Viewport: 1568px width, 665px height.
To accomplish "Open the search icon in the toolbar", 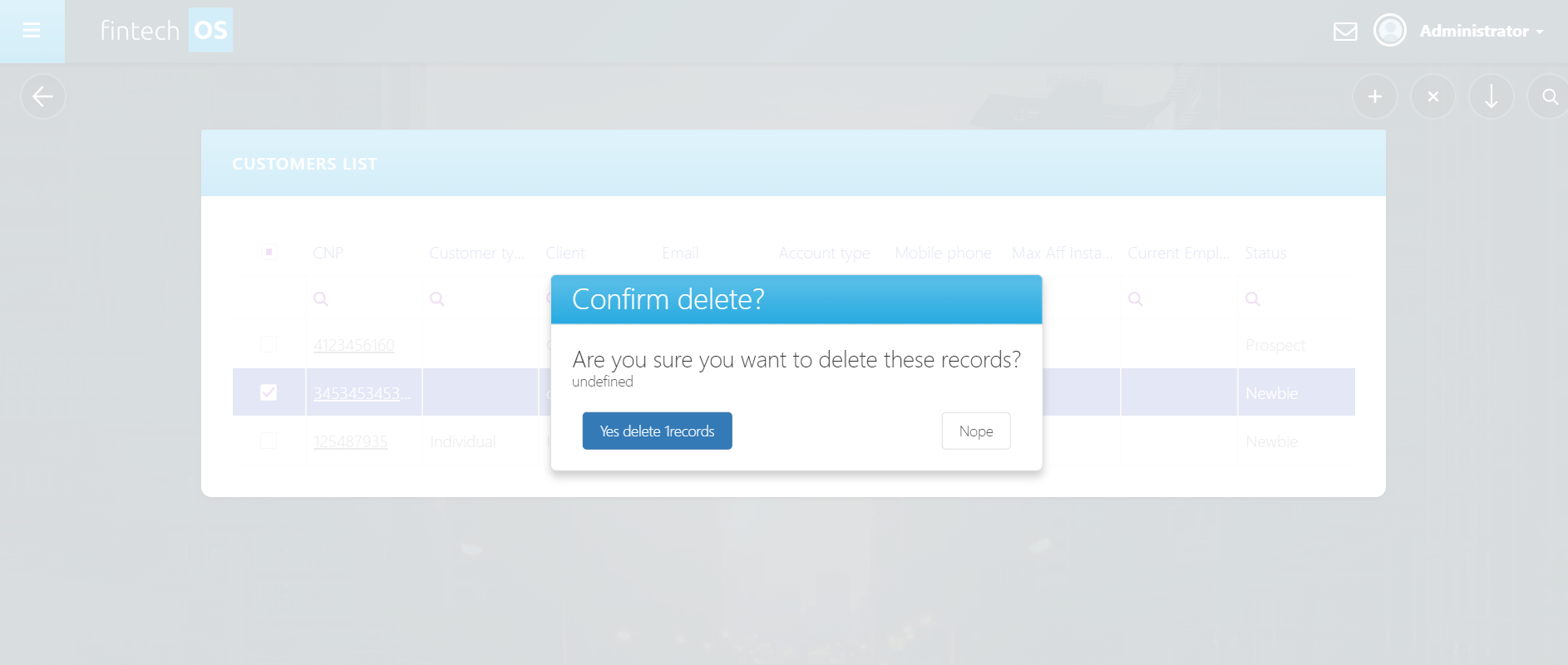I will coord(1548,96).
